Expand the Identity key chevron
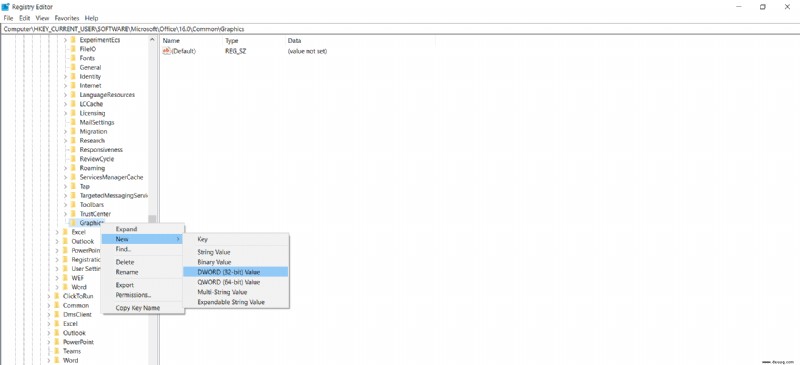800x365 pixels. [65, 77]
